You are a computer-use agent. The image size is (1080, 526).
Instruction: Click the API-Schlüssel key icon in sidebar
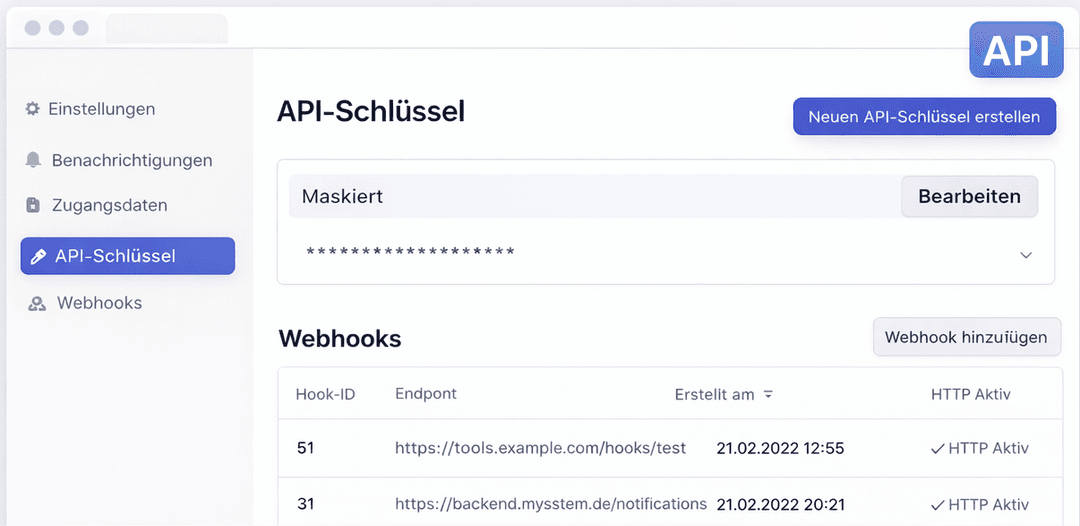click(x=38, y=256)
